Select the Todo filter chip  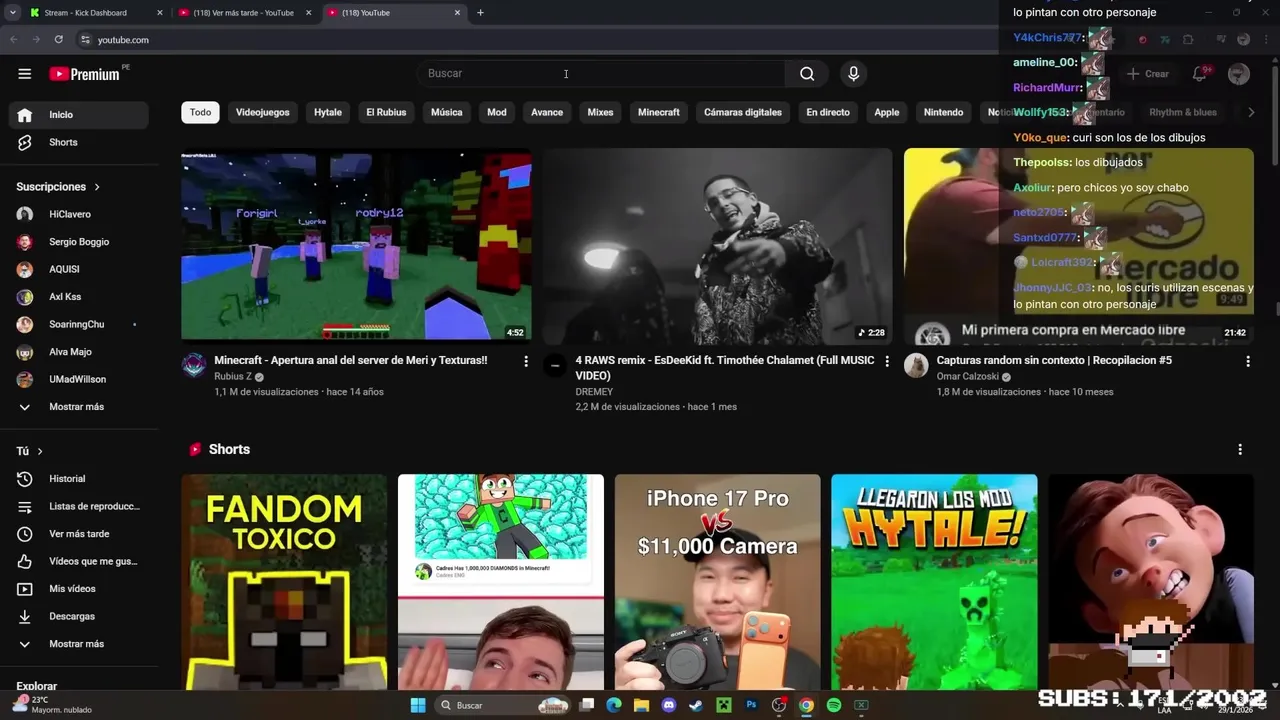(x=200, y=112)
